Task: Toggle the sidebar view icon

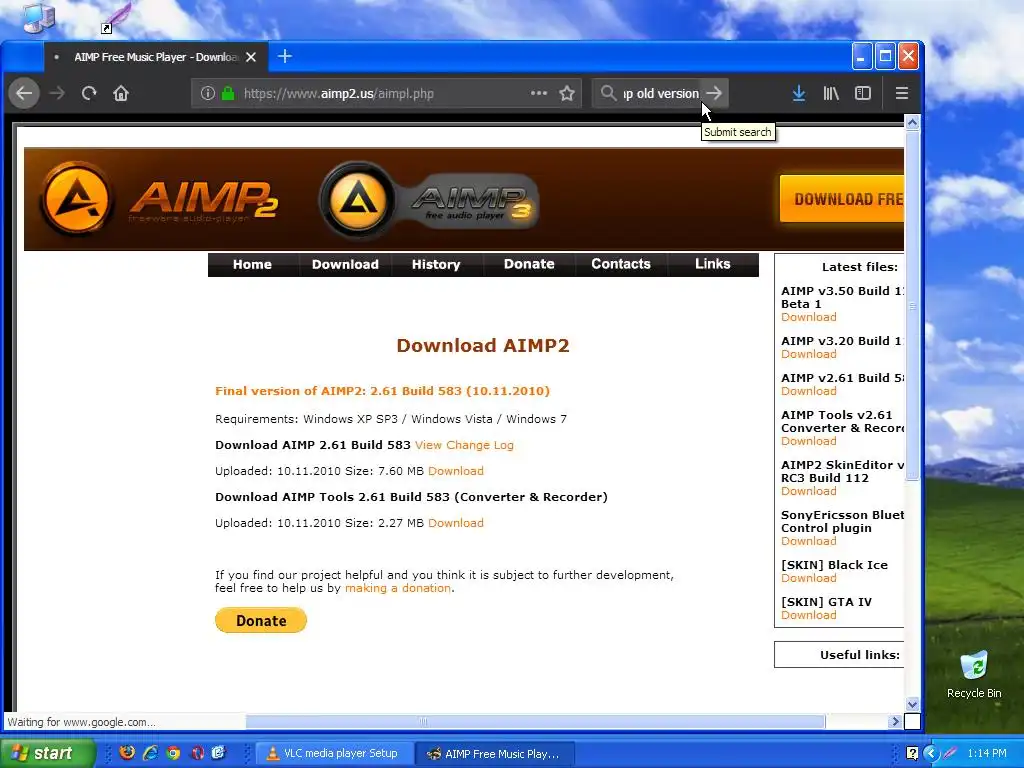Action: click(863, 93)
